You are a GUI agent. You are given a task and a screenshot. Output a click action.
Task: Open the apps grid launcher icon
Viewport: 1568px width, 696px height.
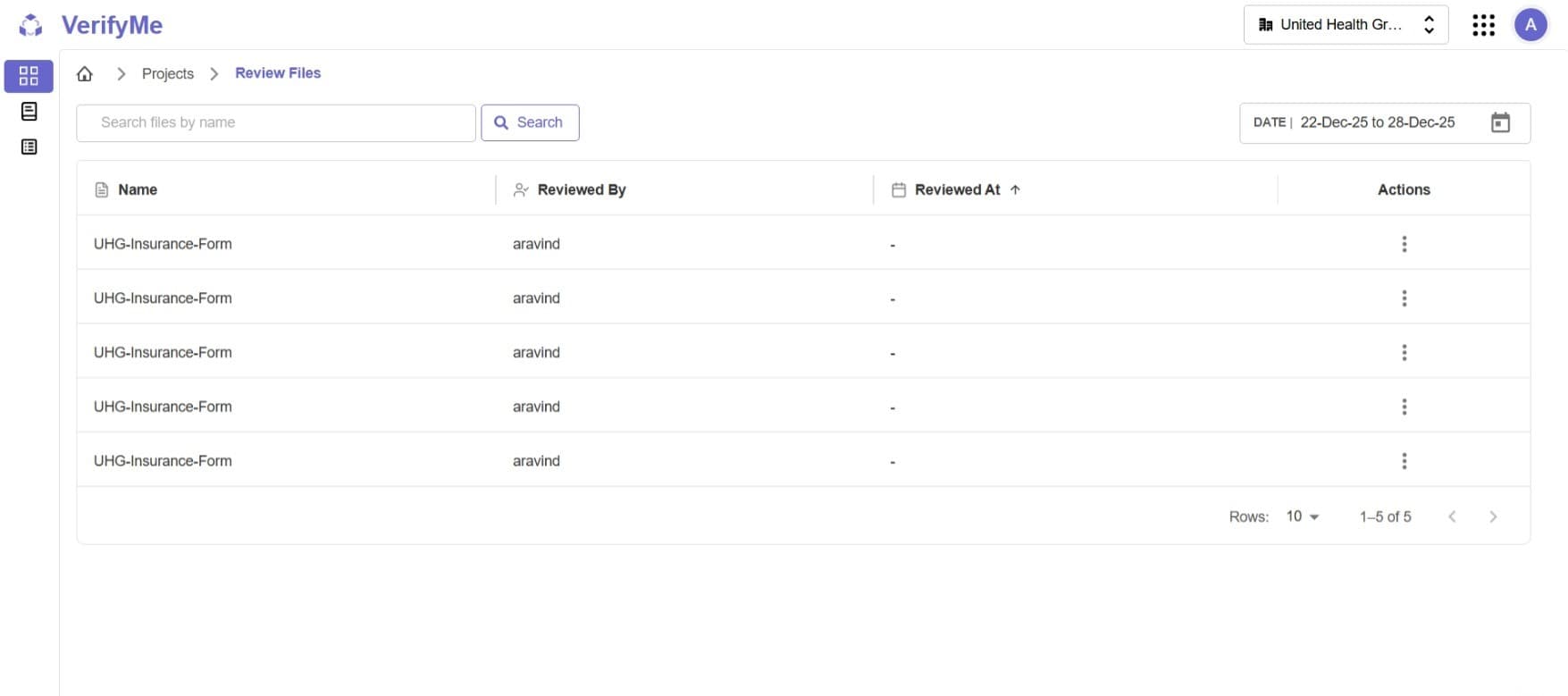coord(1483,25)
